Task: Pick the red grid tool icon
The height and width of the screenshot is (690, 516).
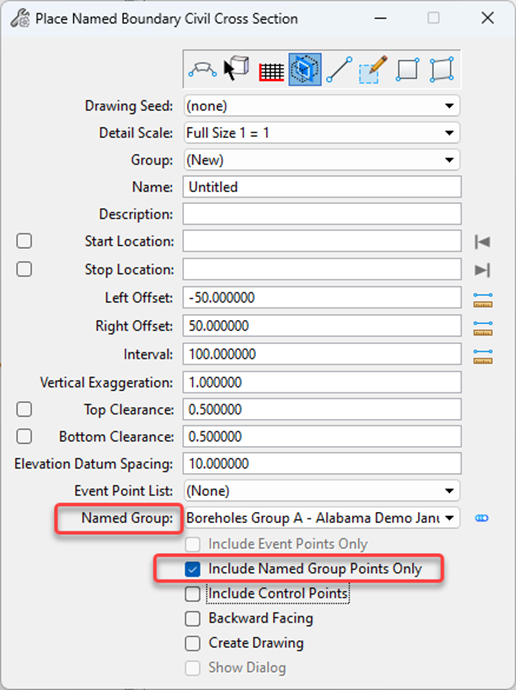Action: 271,72
